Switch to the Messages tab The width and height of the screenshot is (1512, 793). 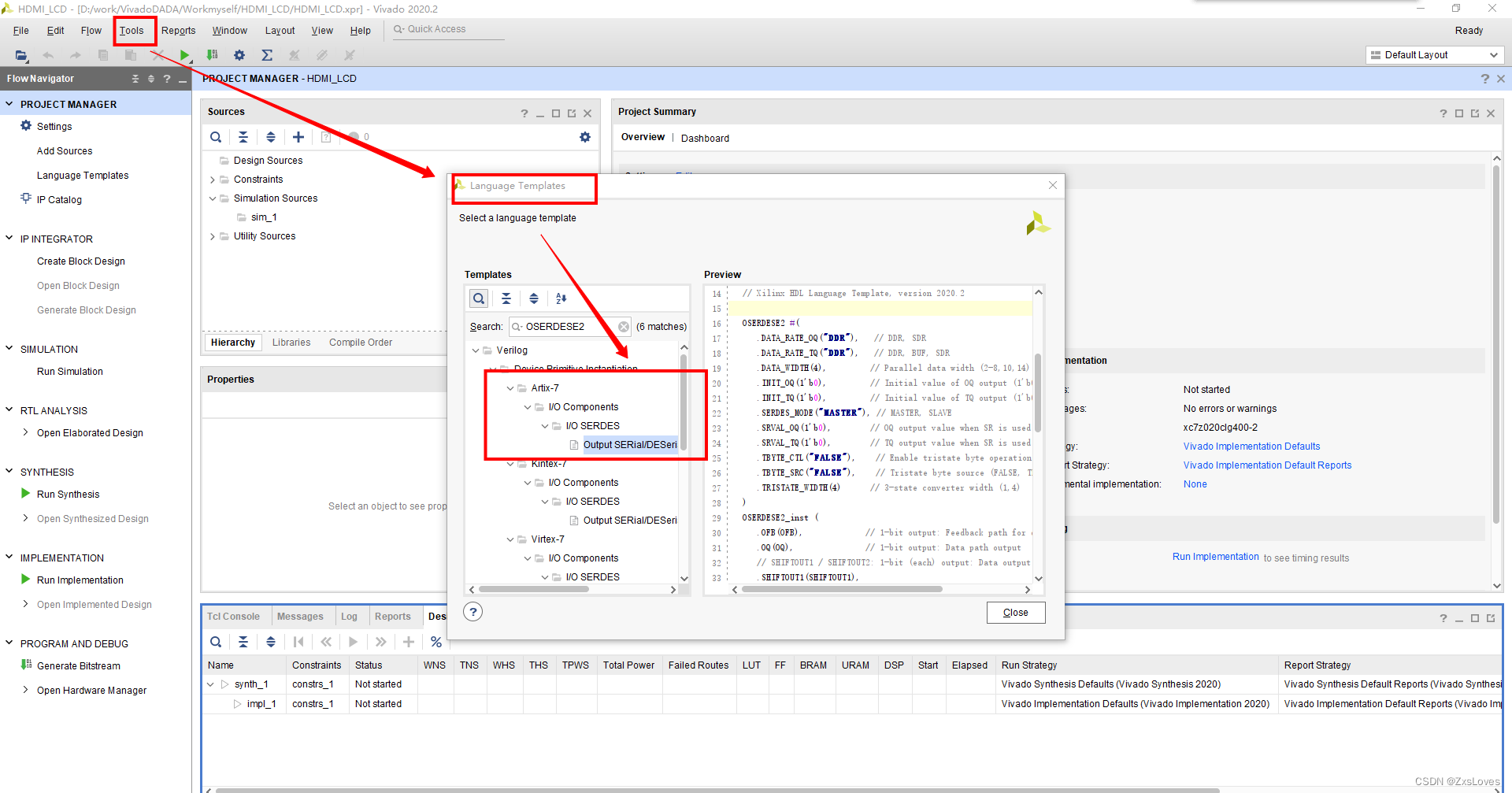[x=300, y=617]
